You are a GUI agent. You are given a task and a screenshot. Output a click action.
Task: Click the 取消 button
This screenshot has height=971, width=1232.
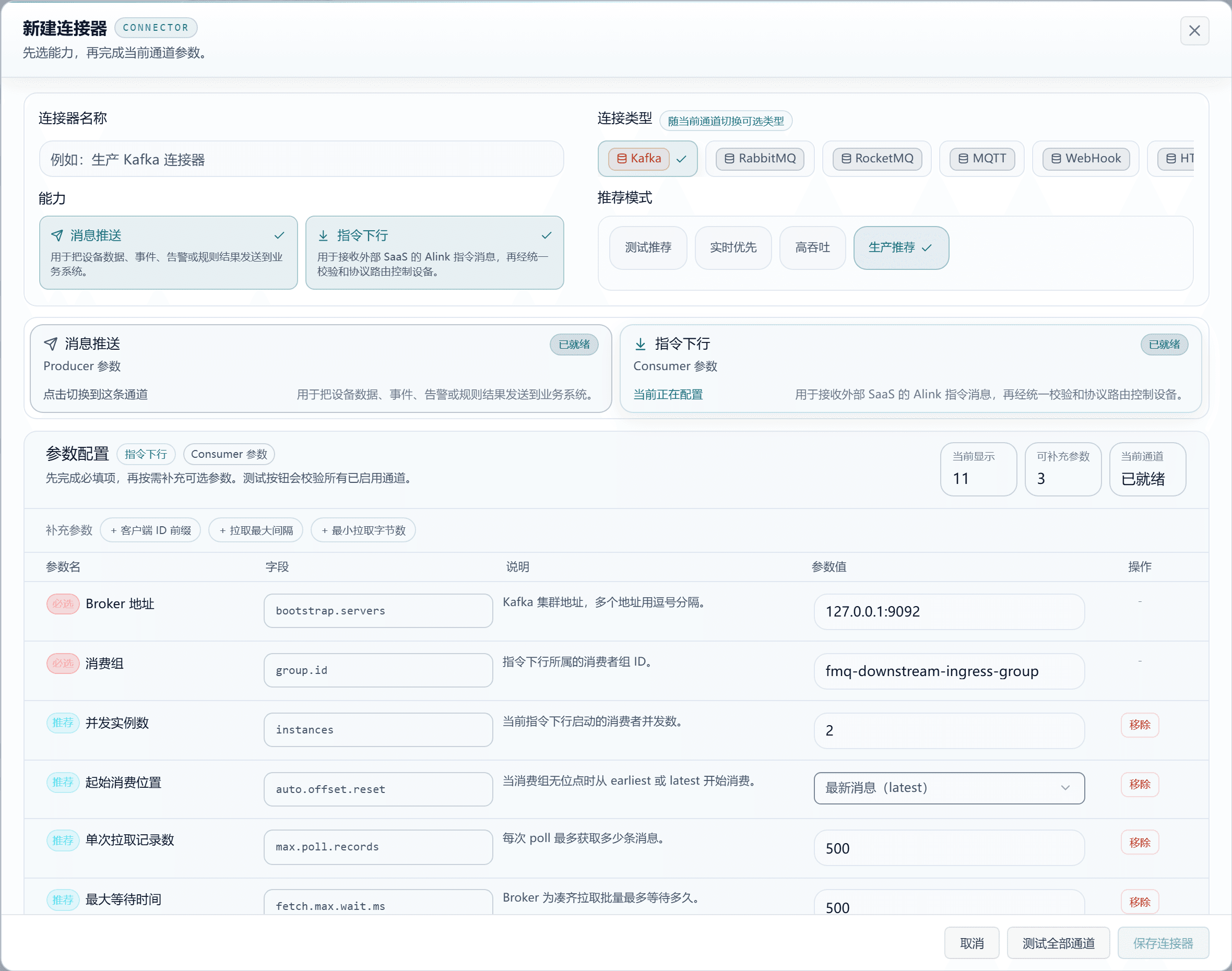pos(972,943)
